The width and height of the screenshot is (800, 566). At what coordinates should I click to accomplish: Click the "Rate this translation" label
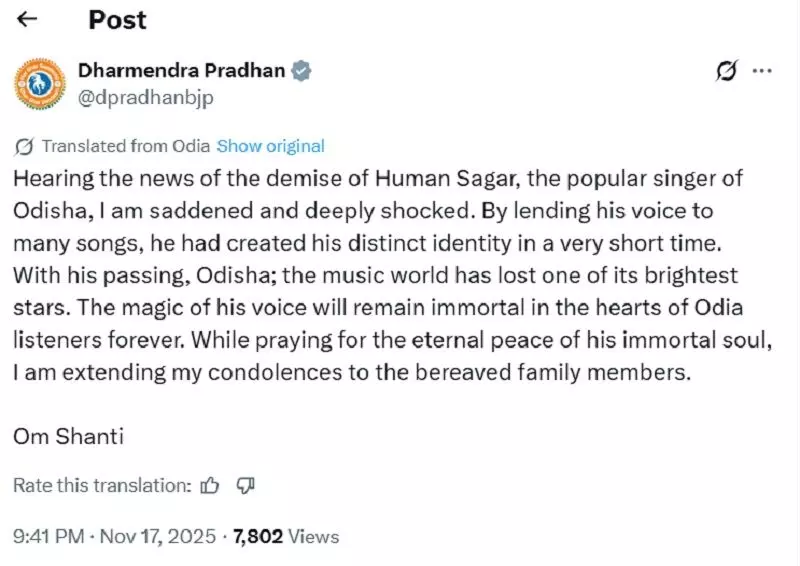101,486
